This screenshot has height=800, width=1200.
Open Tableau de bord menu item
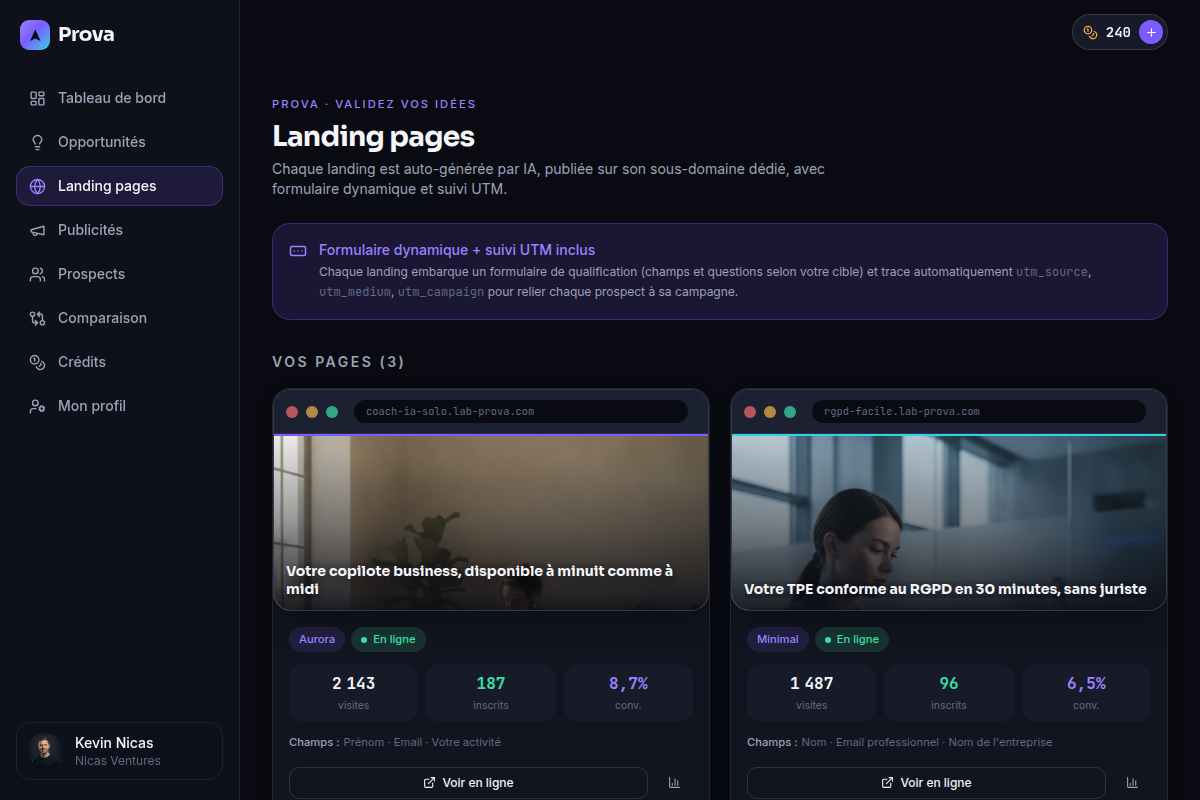119,98
